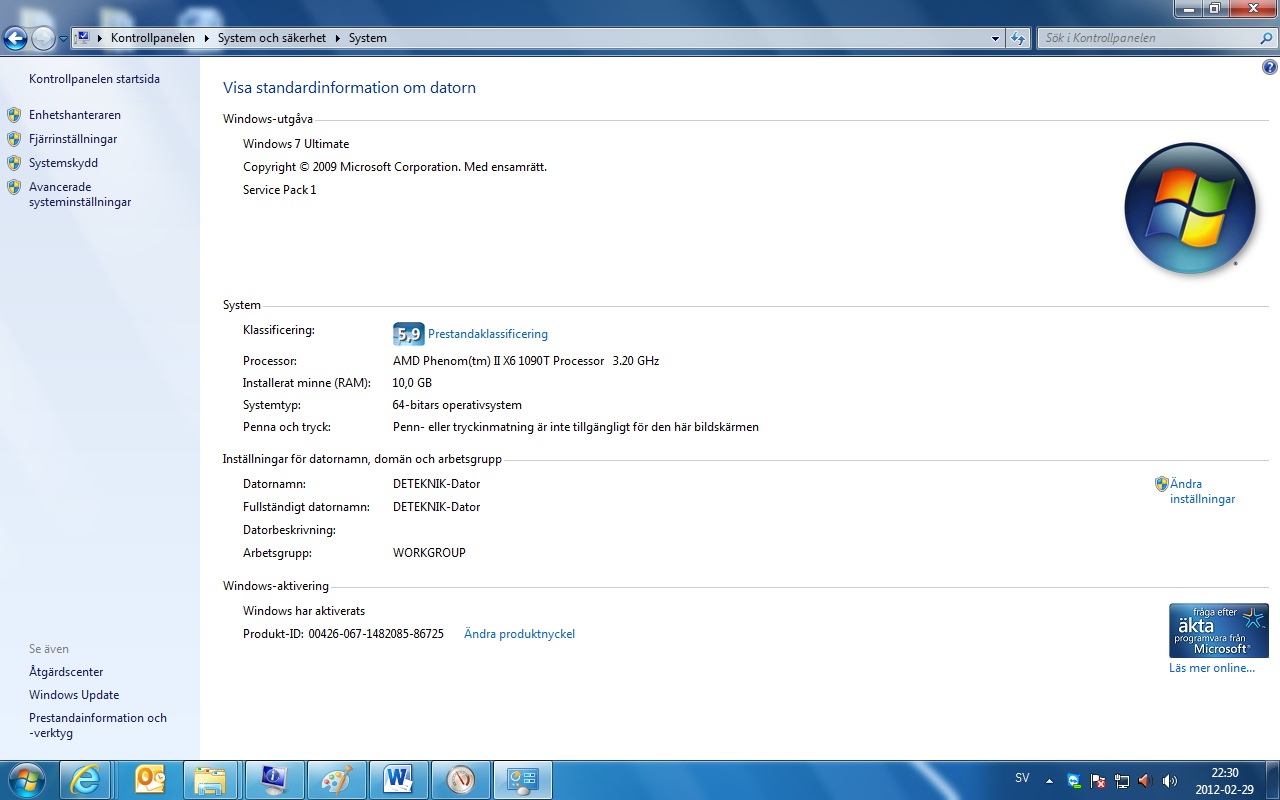The image size is (1280, 800).
Task: Open the system information monitor taskbar icon
Action: point(273,780)
